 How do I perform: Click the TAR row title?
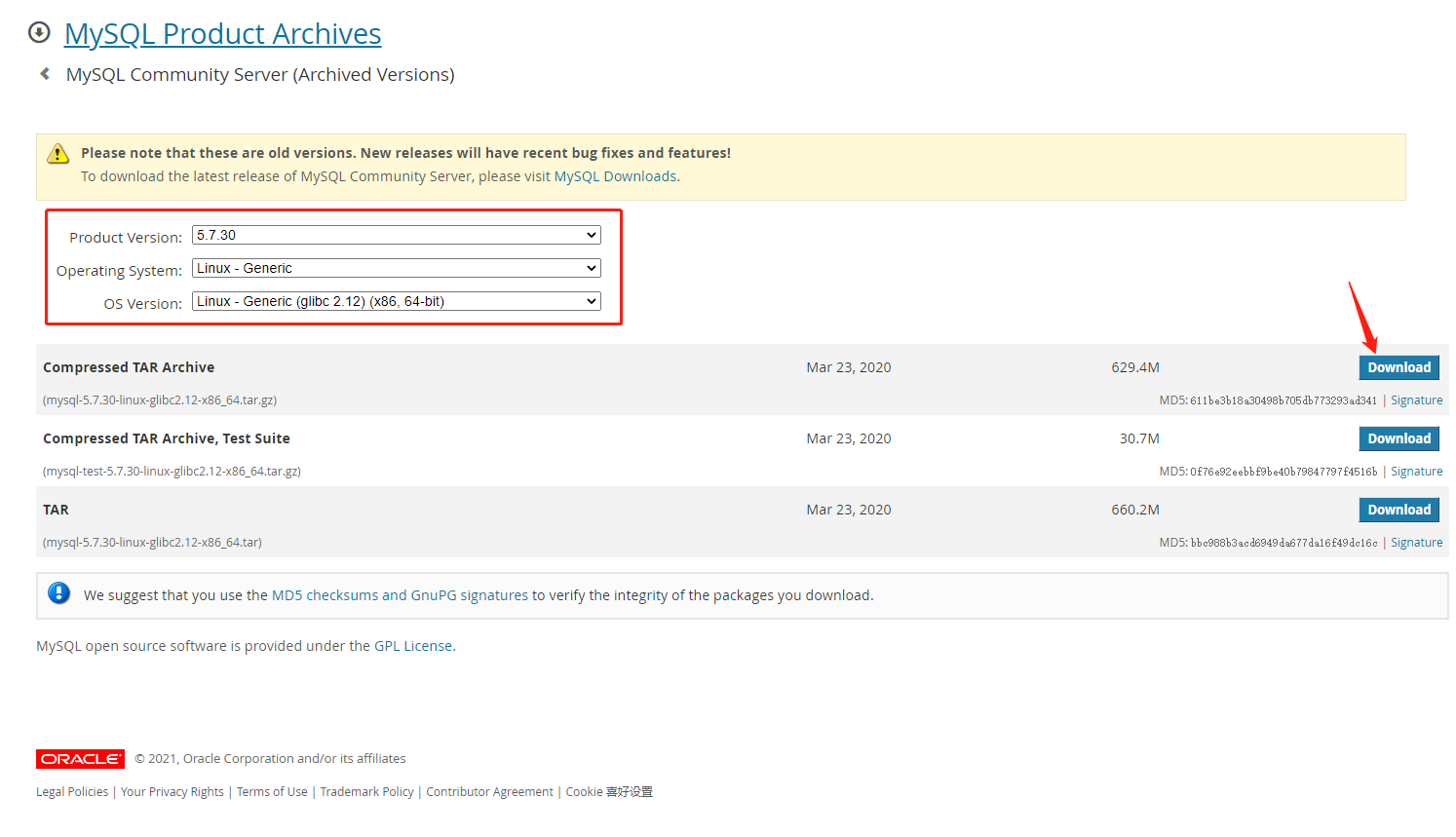point(56,510)
